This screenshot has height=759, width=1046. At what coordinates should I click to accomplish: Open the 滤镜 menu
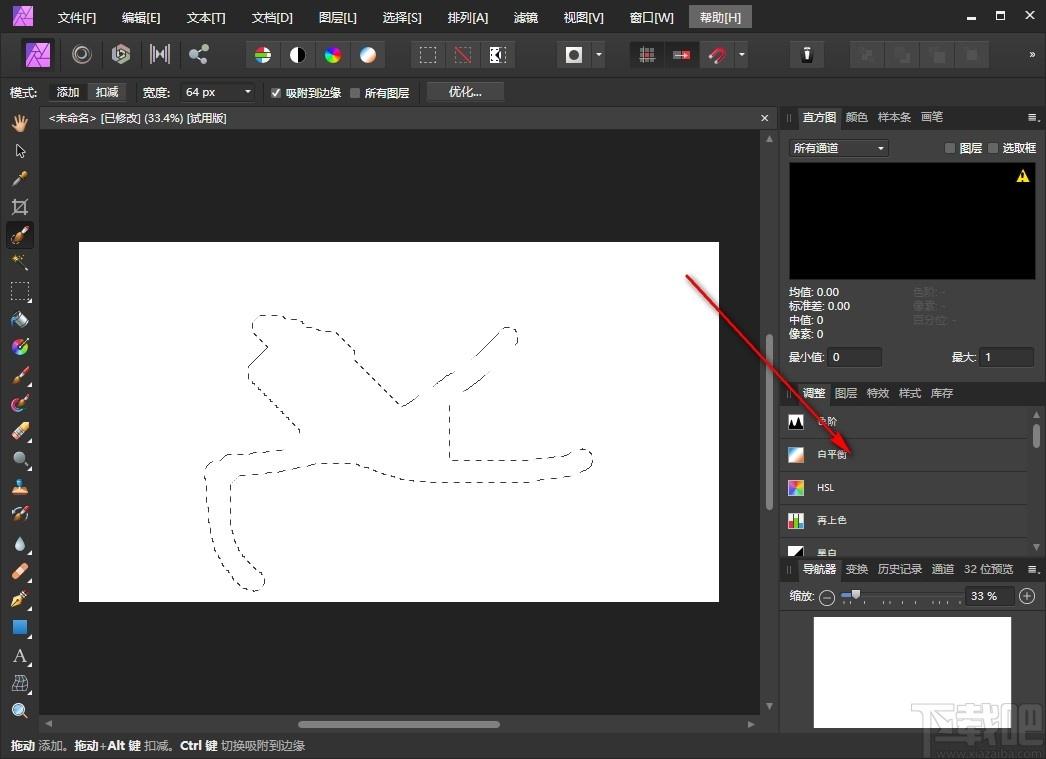[526, 17]
